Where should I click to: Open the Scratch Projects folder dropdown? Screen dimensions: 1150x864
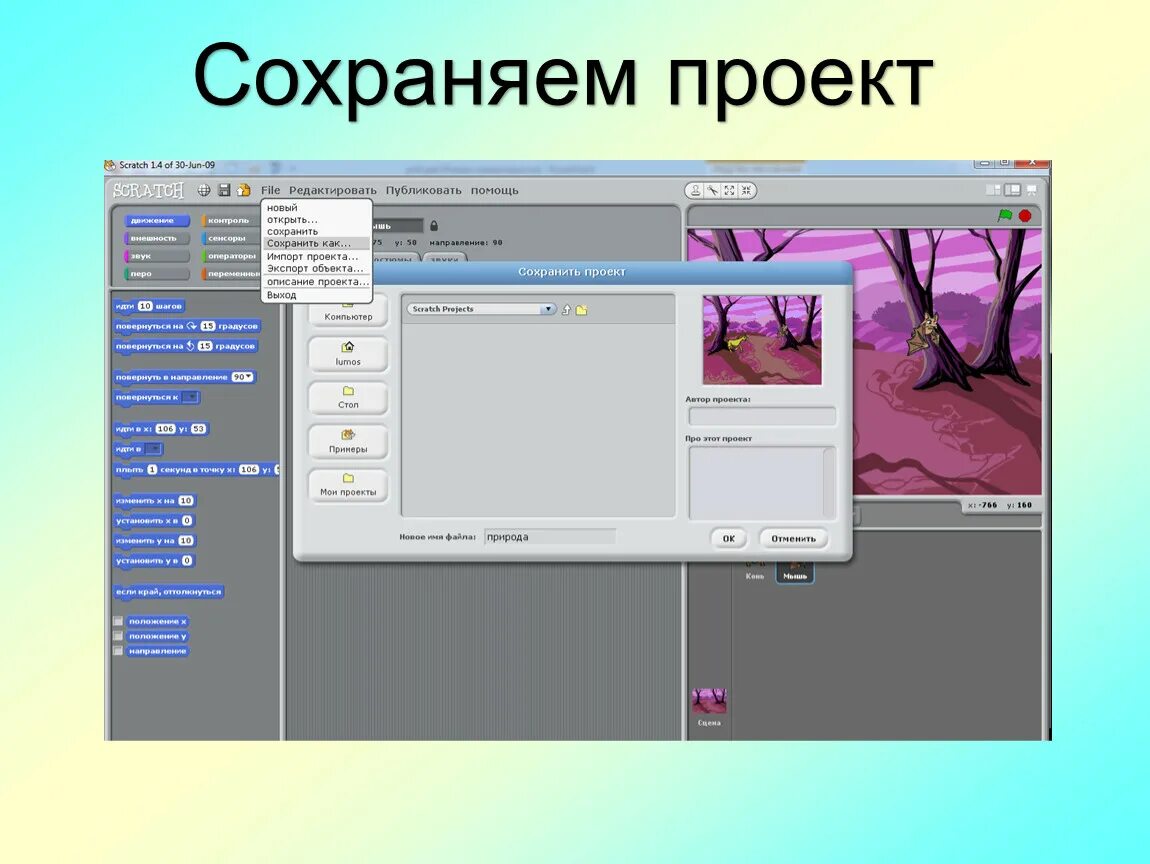pyautogui.click(x=481, y=309)
